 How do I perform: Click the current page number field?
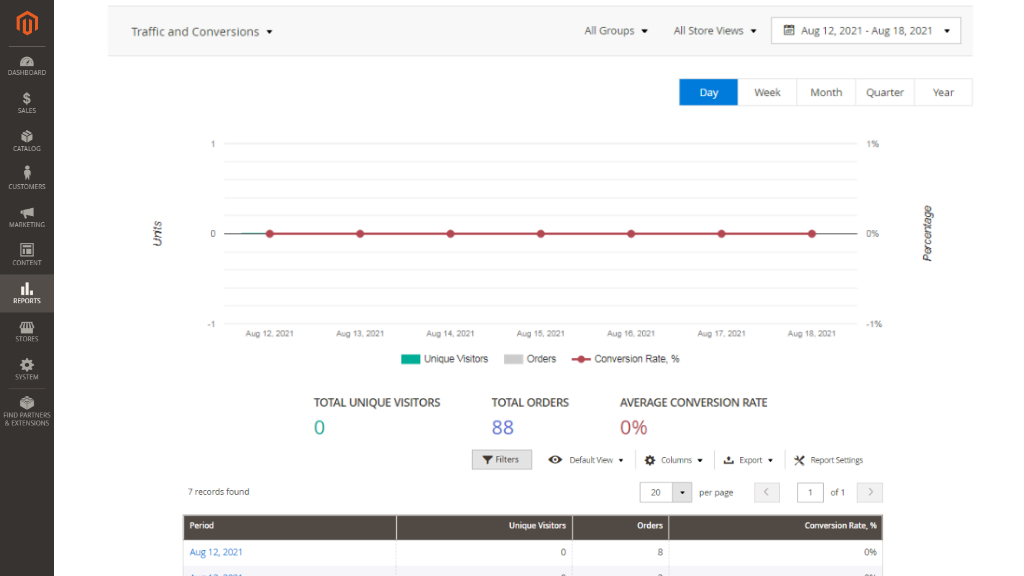click(x=810, y=492)
